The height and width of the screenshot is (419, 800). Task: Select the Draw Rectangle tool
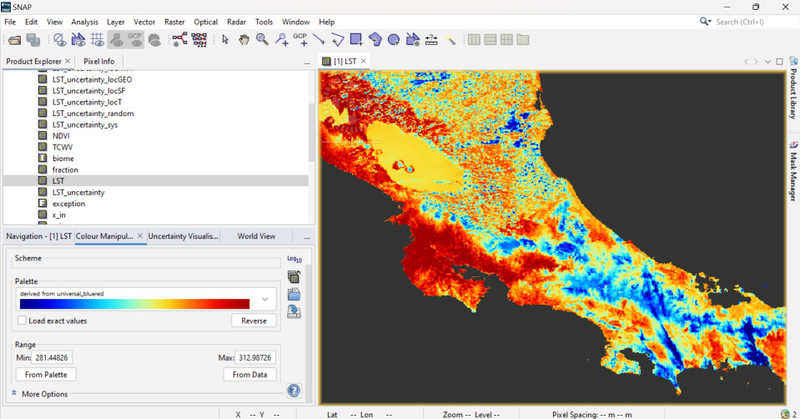356,40
